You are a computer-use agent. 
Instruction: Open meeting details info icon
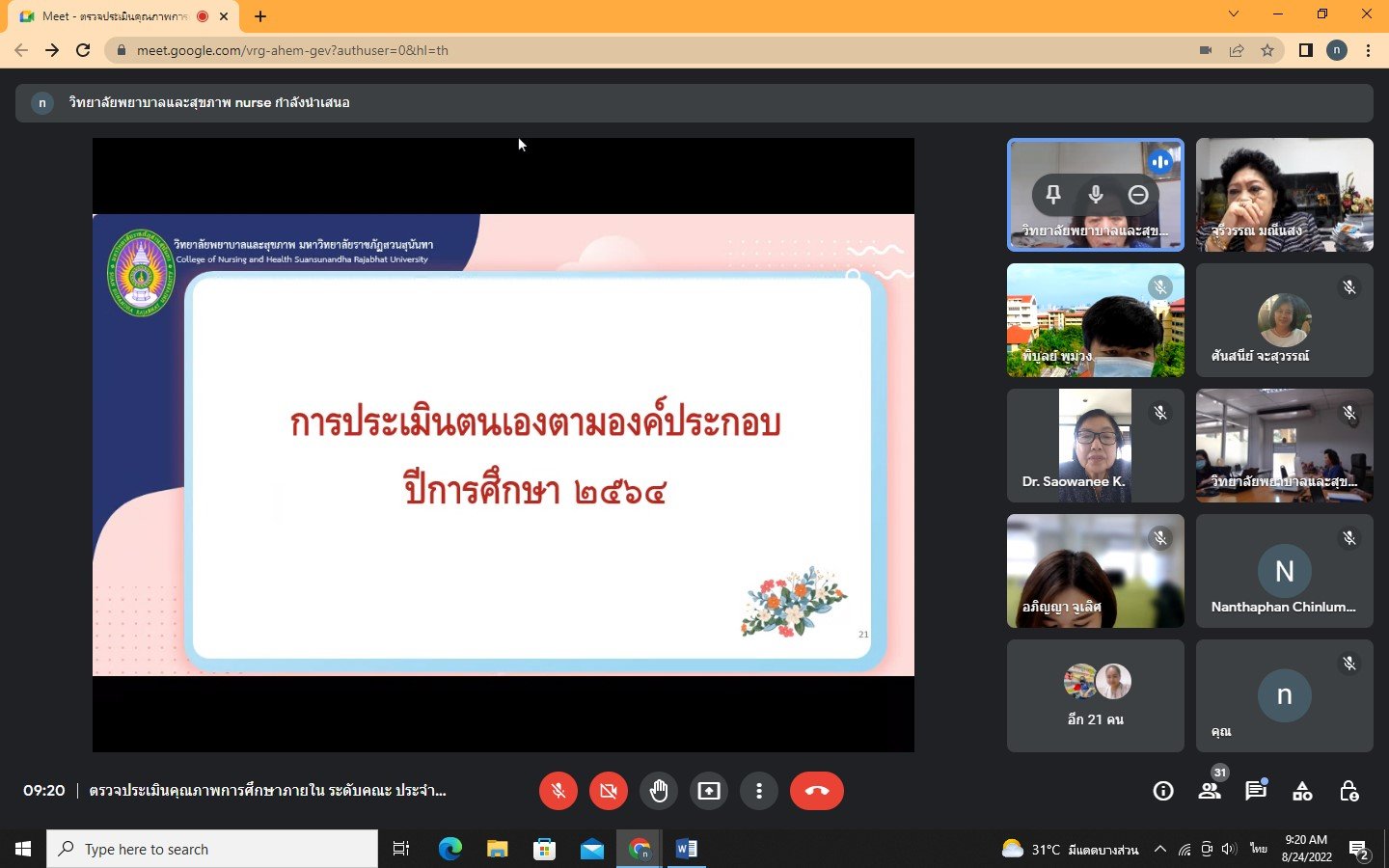(x=1163, y=791)
